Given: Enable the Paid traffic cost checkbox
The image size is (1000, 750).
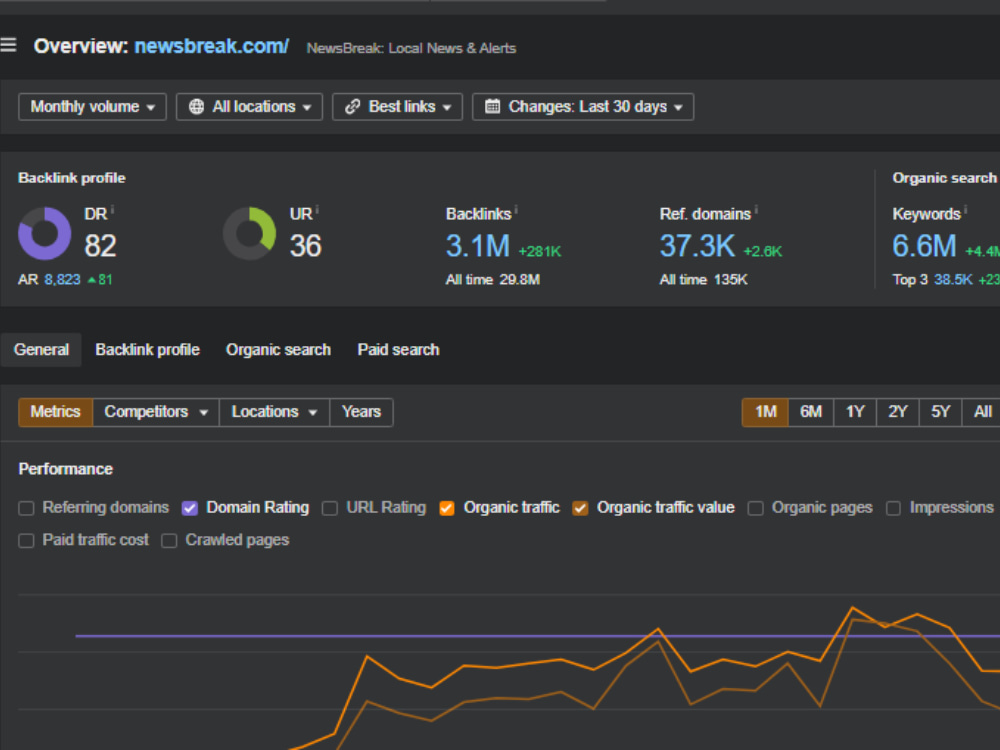Looking at the screenshot, I should [x=26, y=541].
